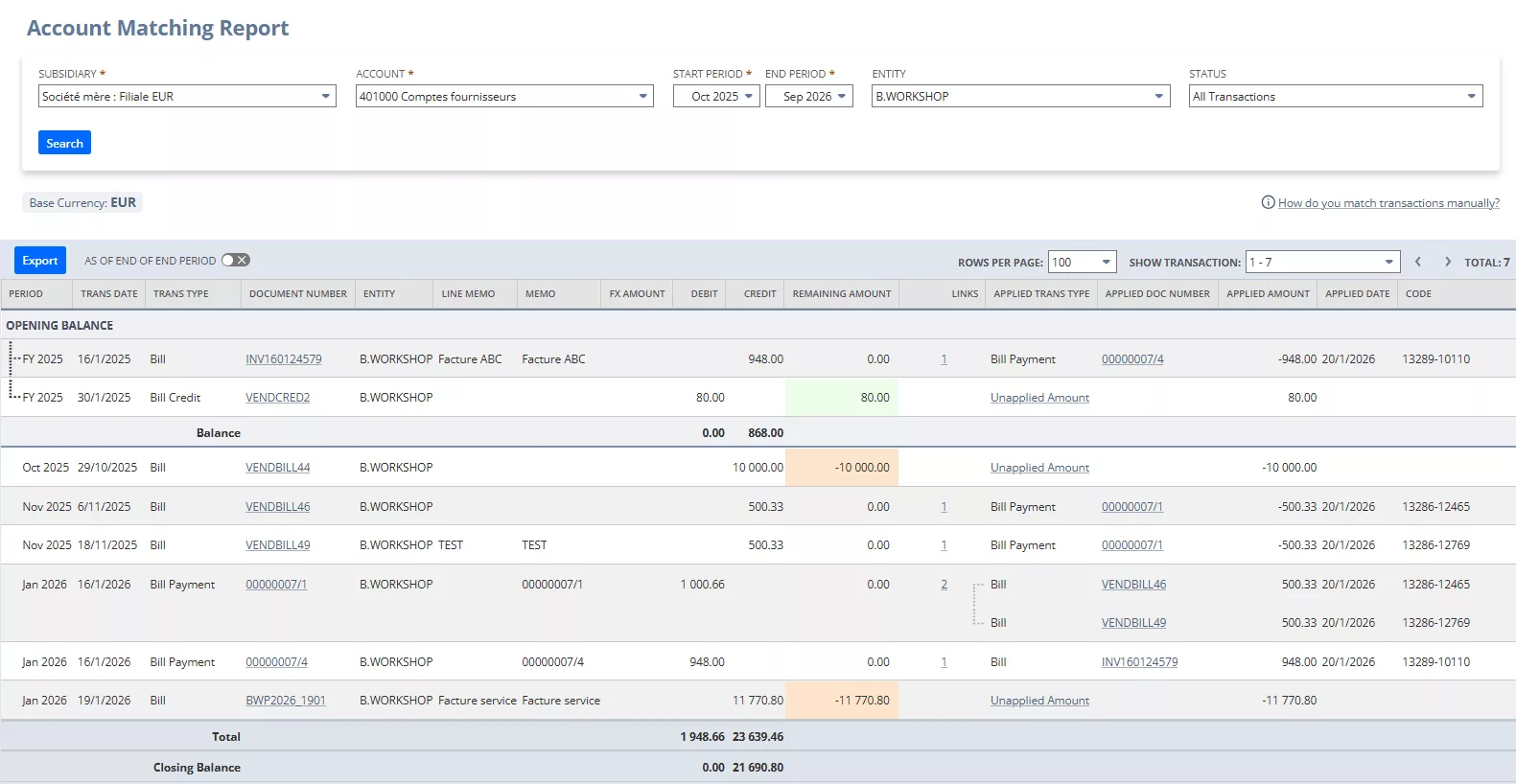Screen dimensions: 1516x784
Task: Open the Start Period Oct 2025 dropdown
Action: click(716, 96)
